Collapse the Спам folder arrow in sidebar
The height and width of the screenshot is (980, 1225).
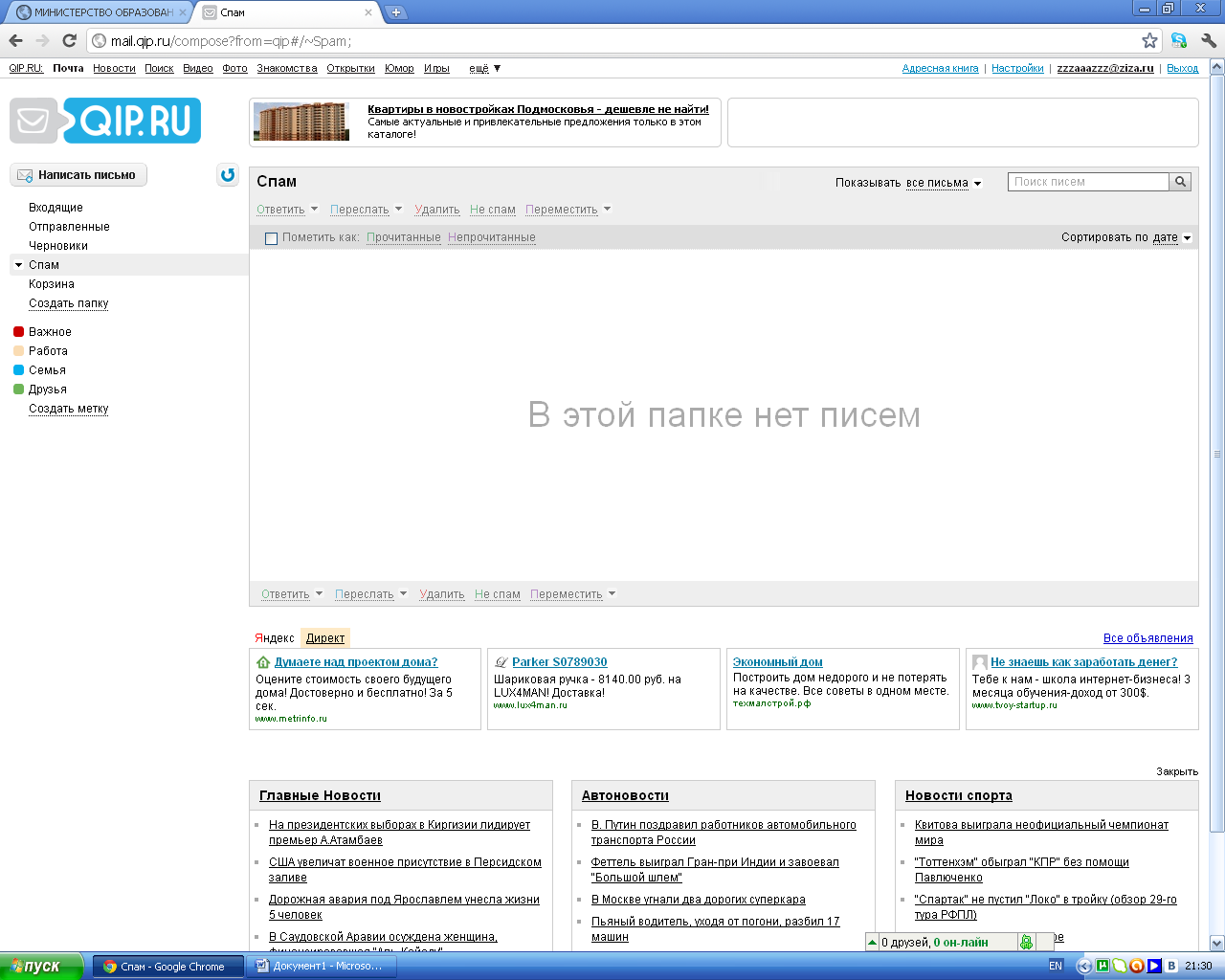pyautogui.click(x=18, y=265)
